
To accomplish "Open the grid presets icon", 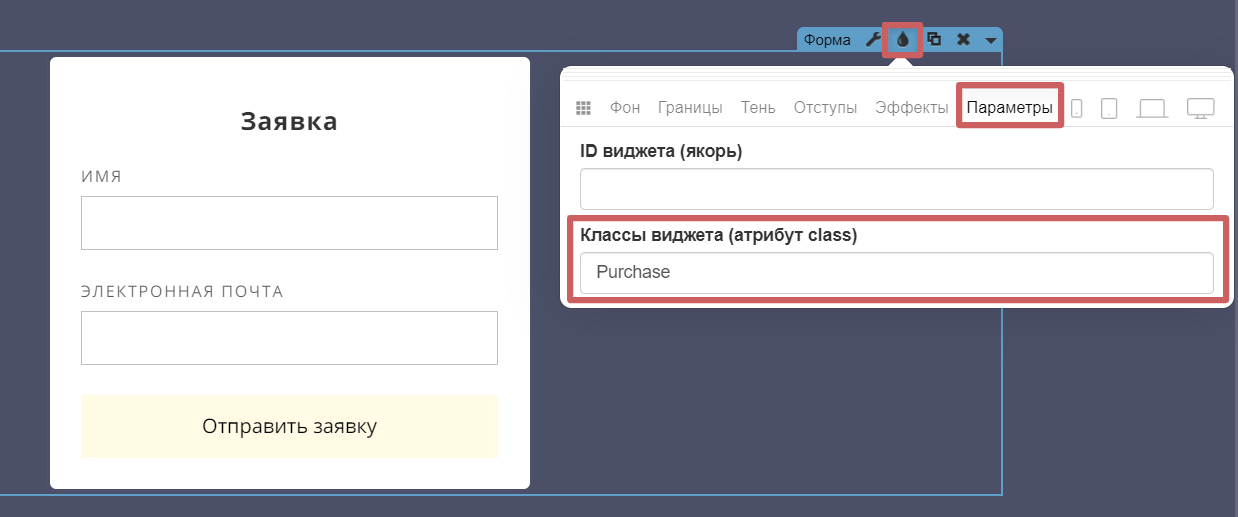I will click(584, 108).
